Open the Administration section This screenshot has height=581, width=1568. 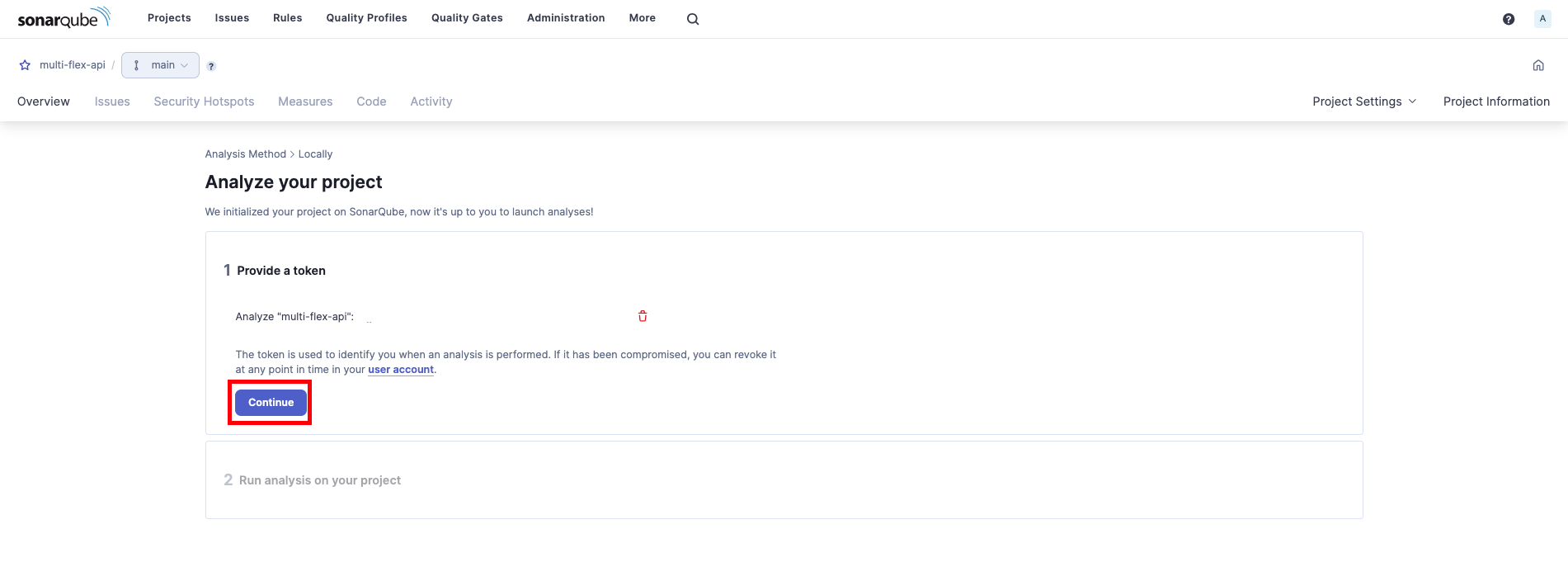pyautogui.click(x=566, y=18)
